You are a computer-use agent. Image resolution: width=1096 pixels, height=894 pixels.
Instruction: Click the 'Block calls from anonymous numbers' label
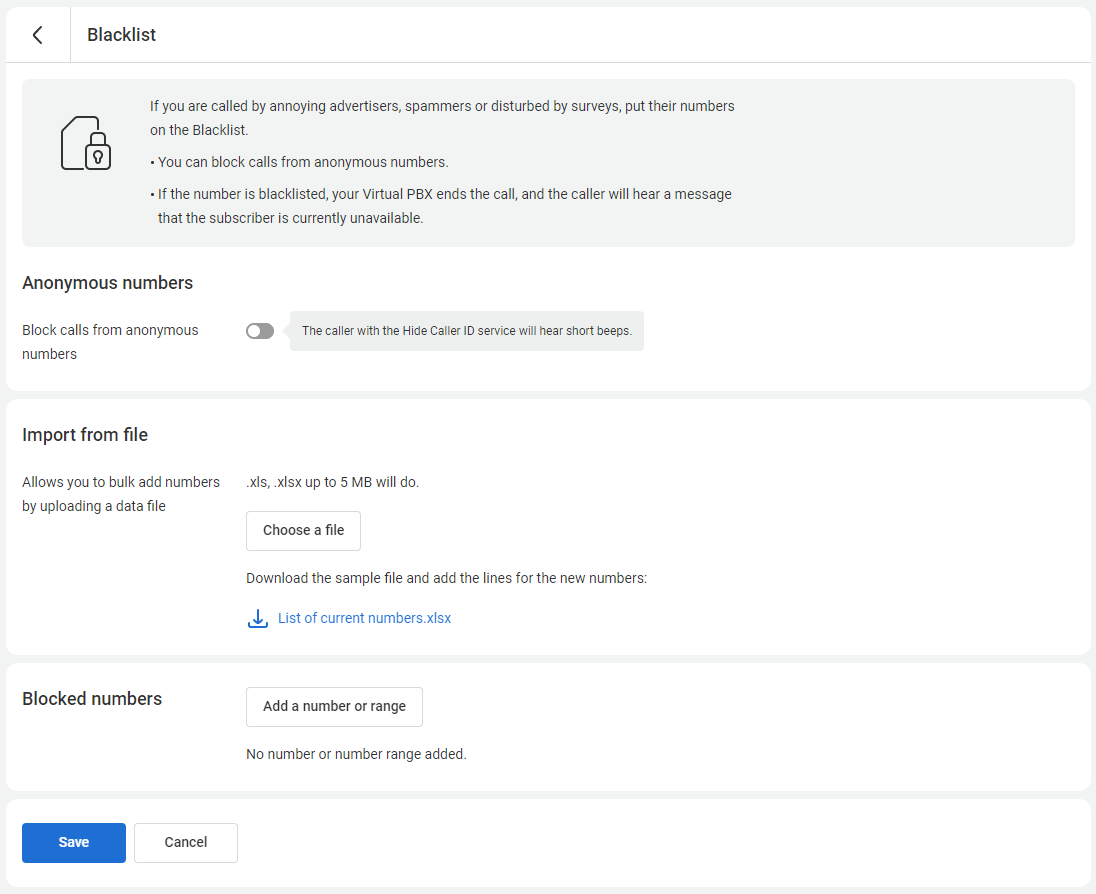click(110, 342)
